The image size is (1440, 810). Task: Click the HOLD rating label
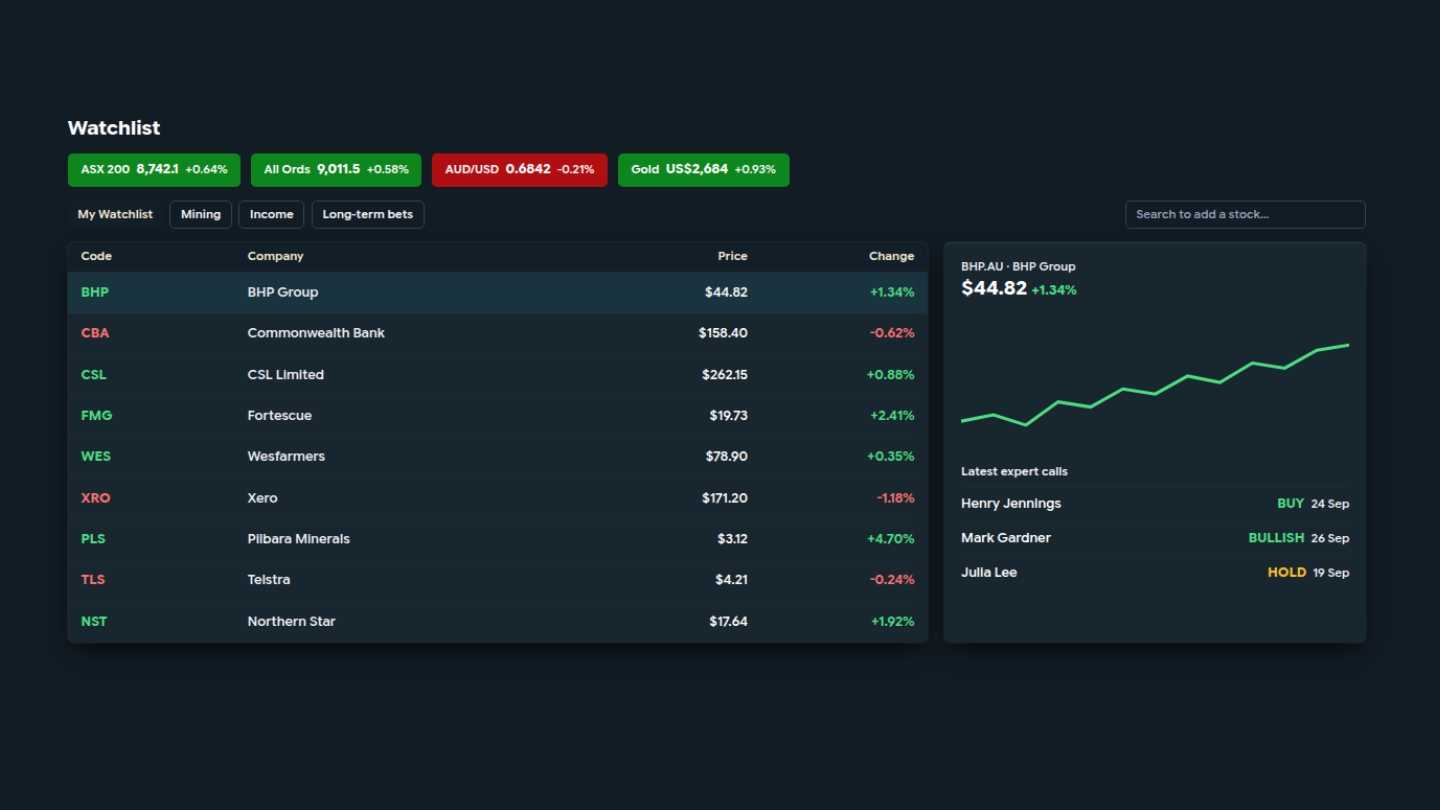click(x=1287, y=573)
